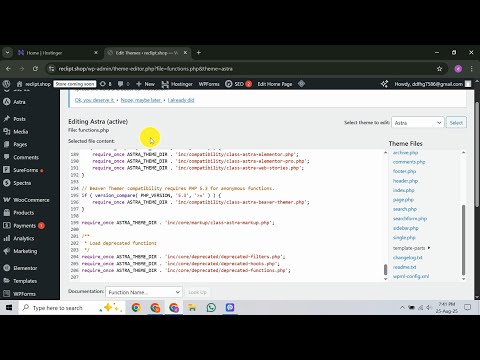Image resolution: width=480 pixels, height=360 pixels.
Task: Click the WordPress logo in admin bar
Action: click(6, 84)
